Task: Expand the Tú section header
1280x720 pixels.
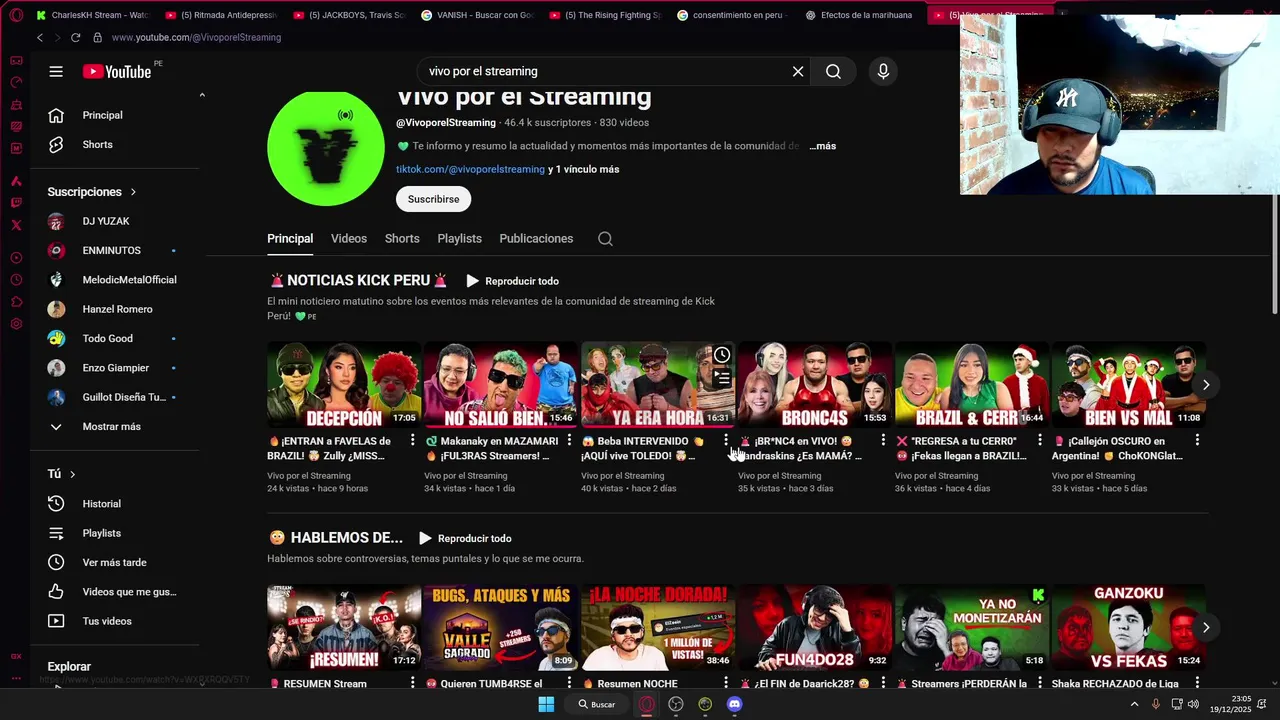Action: point(61,474)
